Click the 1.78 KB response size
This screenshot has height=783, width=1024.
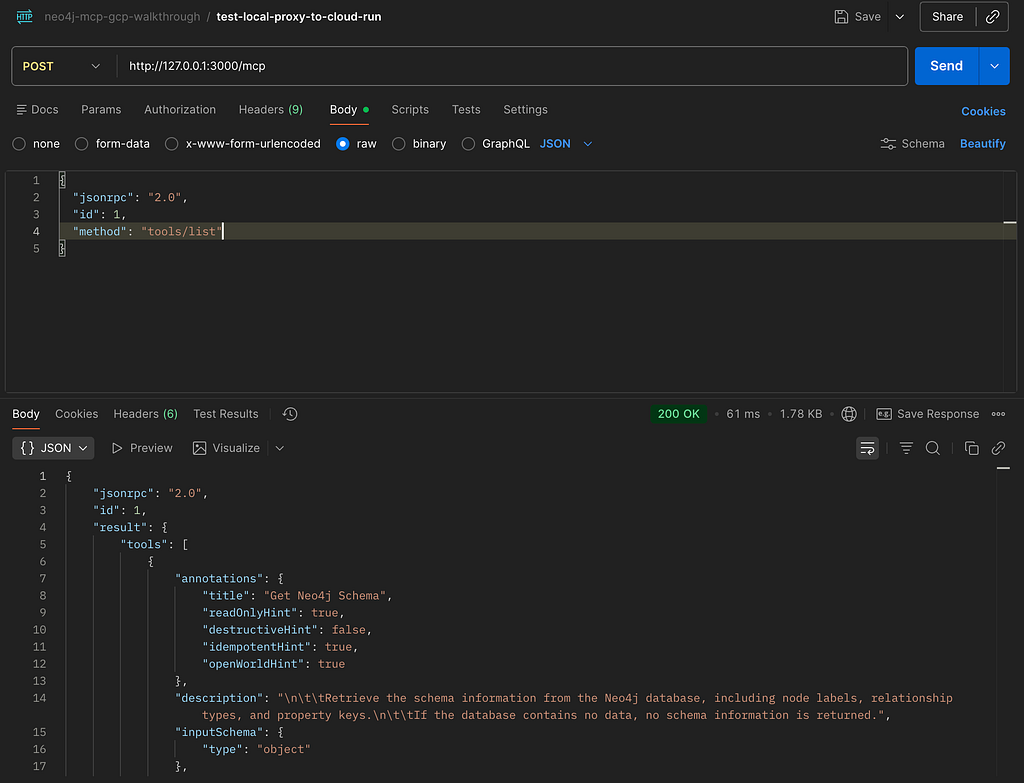click(801, 414)
